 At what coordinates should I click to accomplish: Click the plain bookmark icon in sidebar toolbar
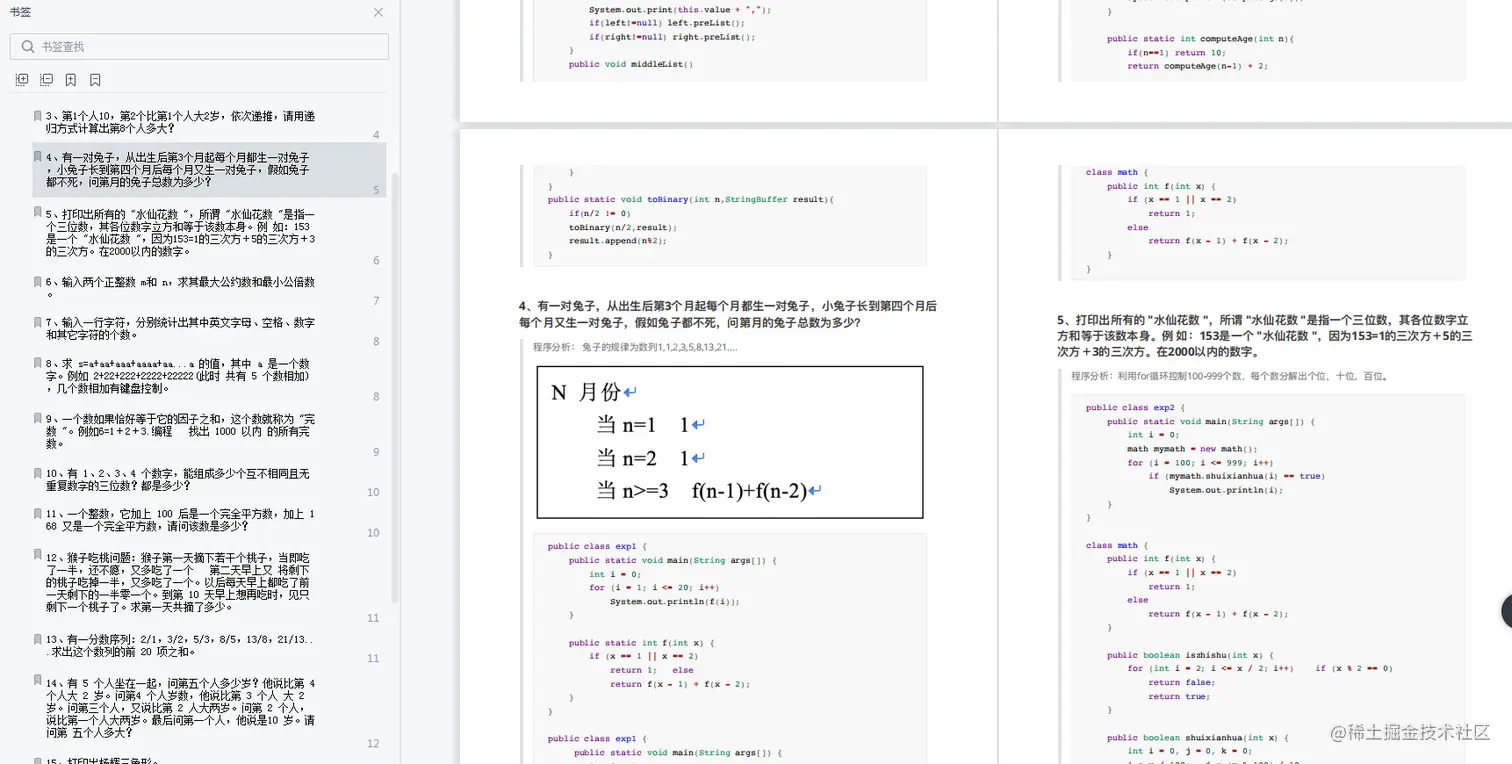94,80
